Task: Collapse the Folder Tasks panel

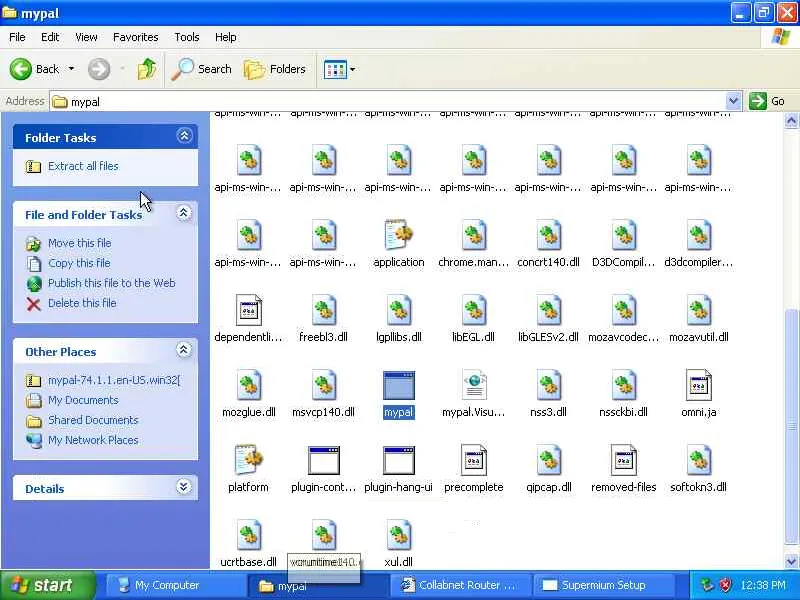Action: coord(184,136)
